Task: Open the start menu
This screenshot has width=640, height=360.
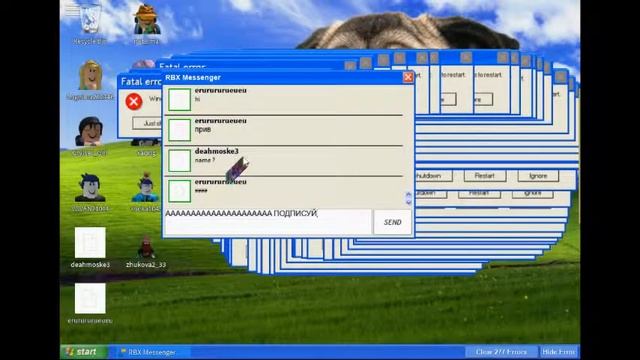Action: [x=84, y=352]
